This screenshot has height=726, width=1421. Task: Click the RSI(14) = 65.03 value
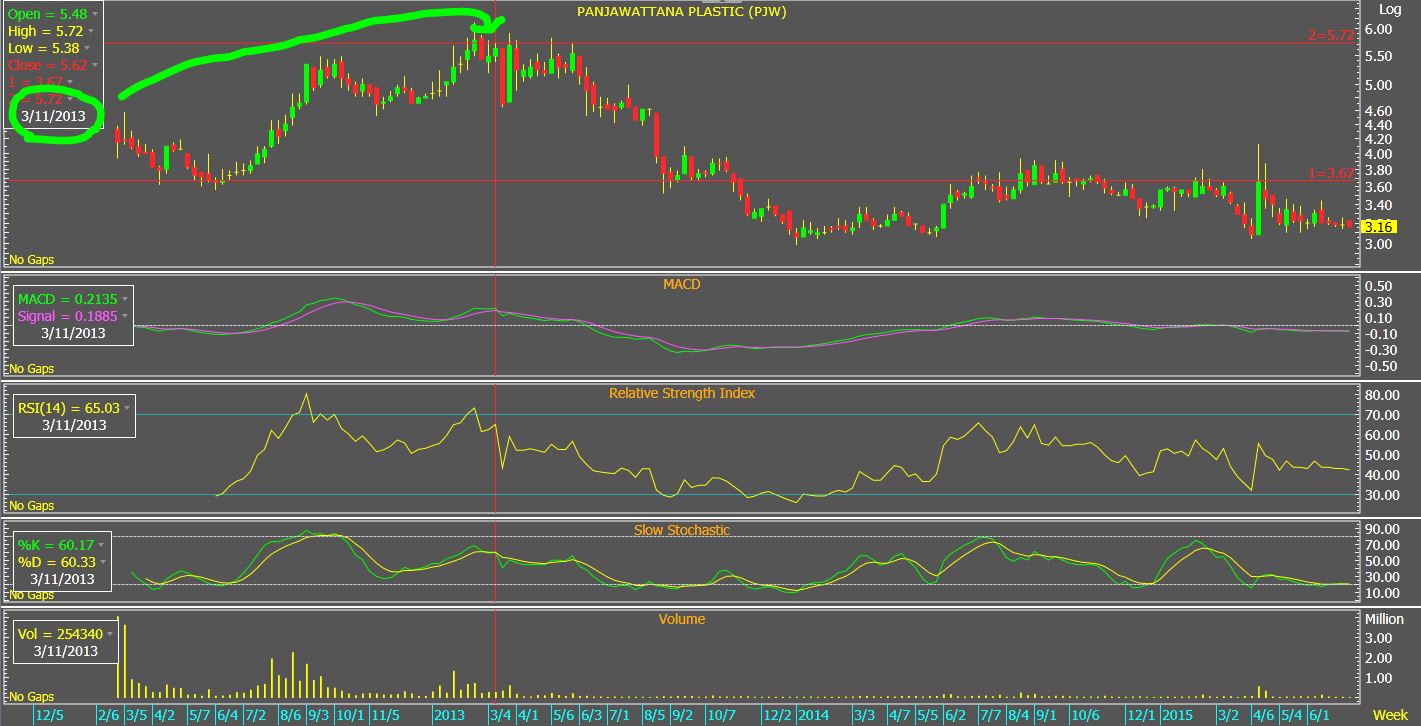[x=68, y=408]
